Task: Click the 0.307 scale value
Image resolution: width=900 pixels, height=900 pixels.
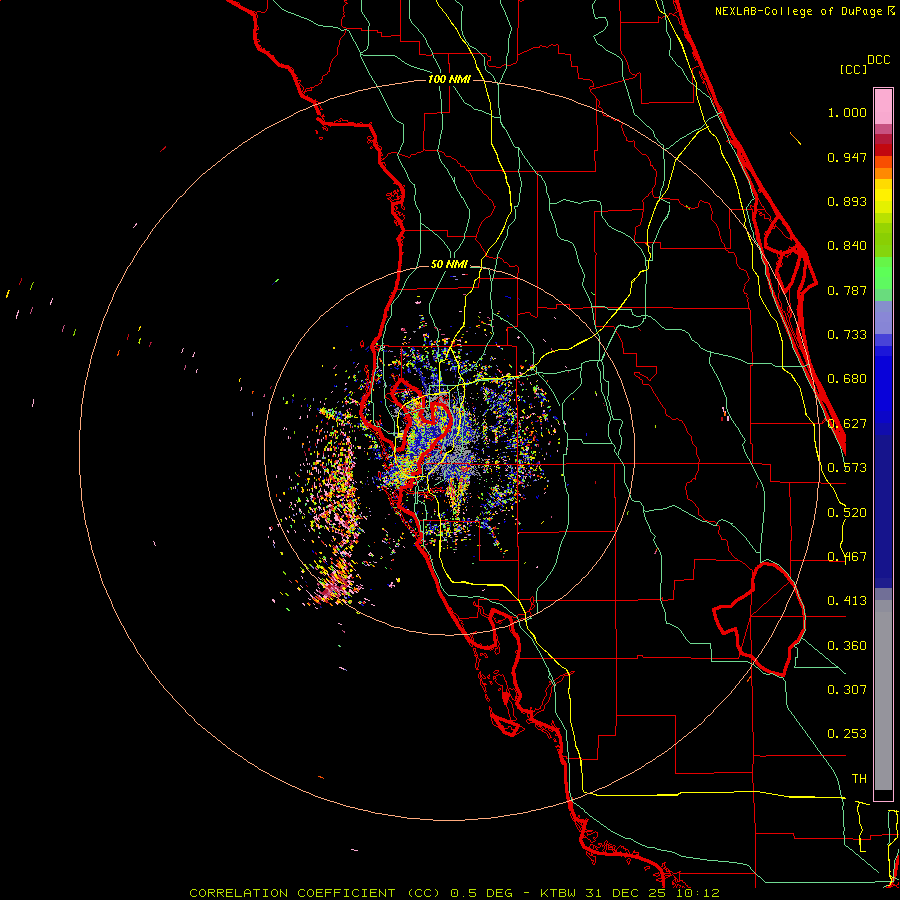Action: pos(847,689)
